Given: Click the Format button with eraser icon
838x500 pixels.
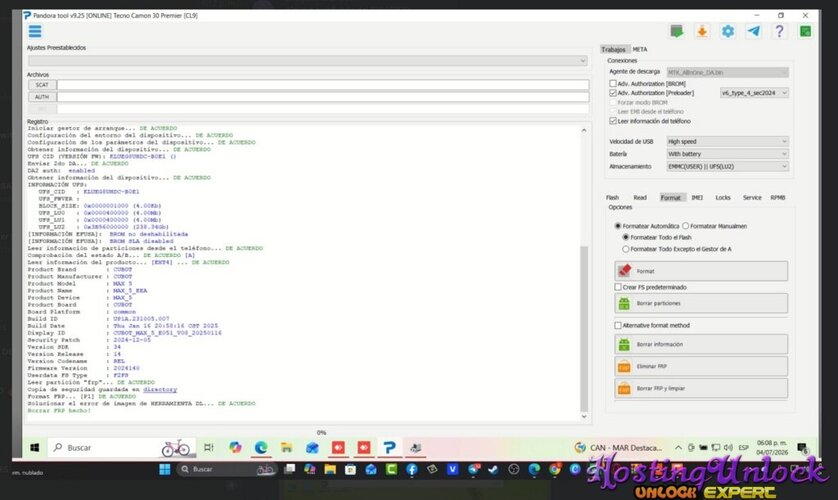Looking at the screenshot, I should click(x=701, y=271).
